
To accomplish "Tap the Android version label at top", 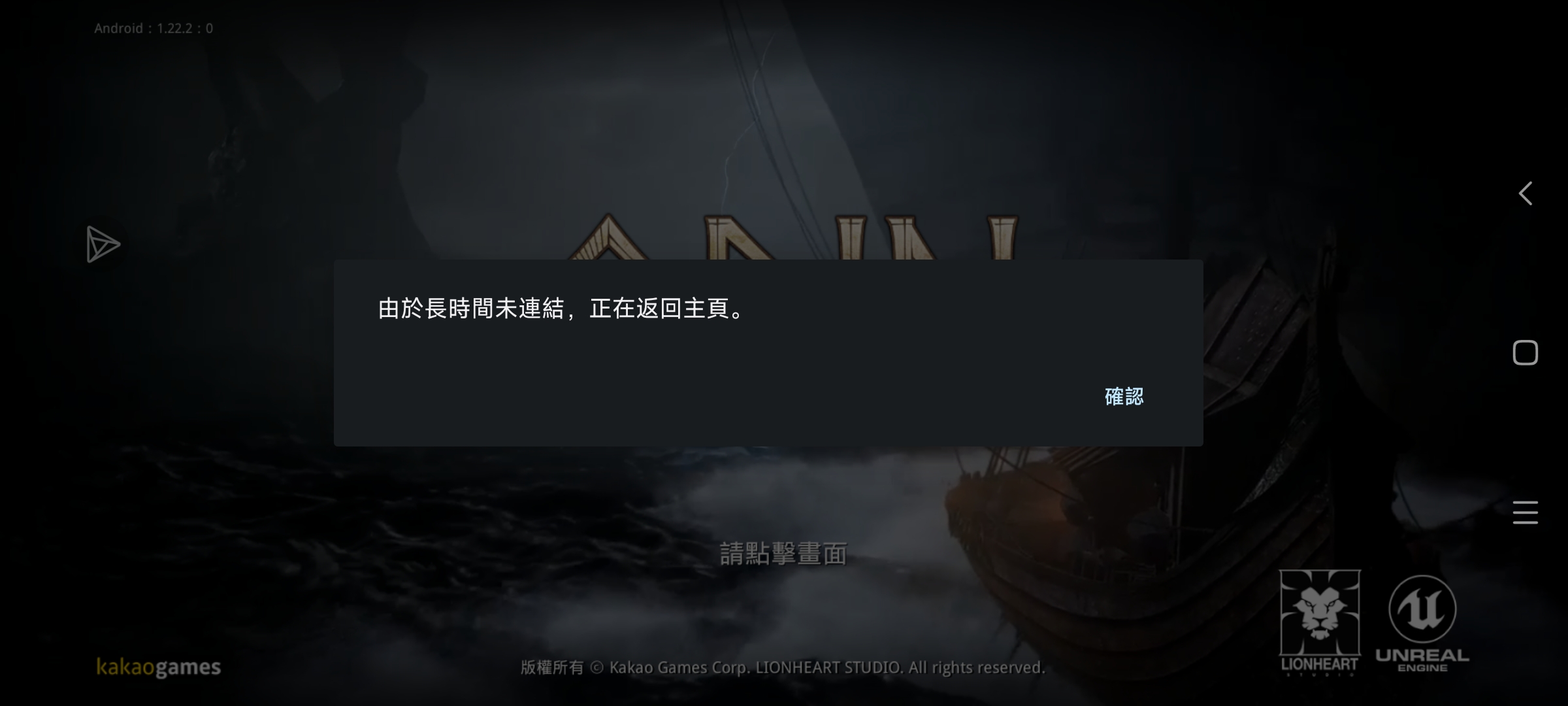I will (x=154, y=28).
